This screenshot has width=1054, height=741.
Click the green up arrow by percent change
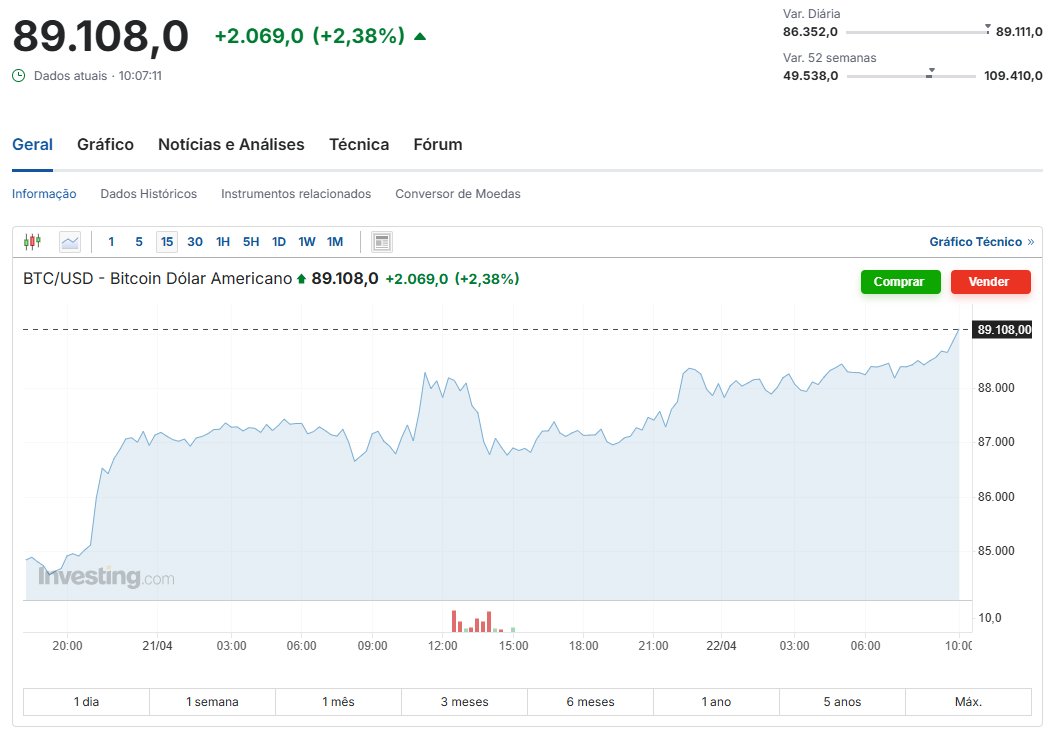tap(420, 36)
